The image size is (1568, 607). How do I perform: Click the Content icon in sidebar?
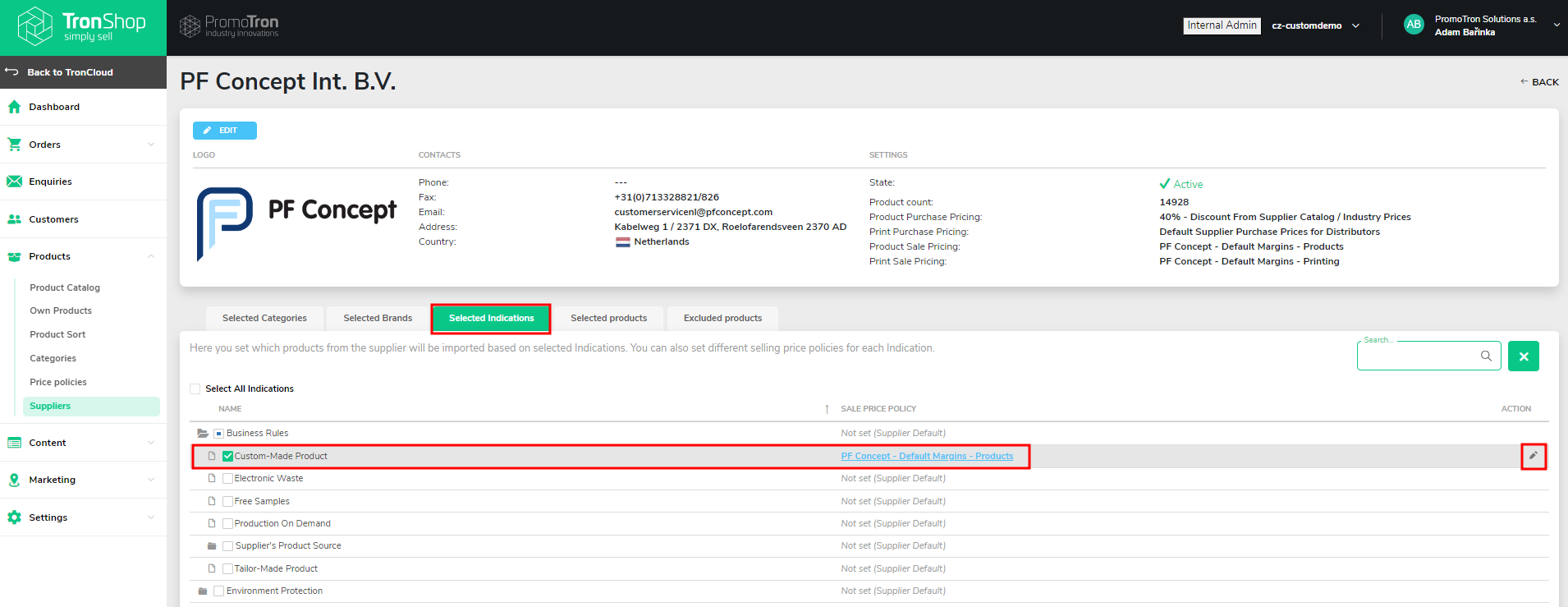pyautogui.click(x=14, y=443)
